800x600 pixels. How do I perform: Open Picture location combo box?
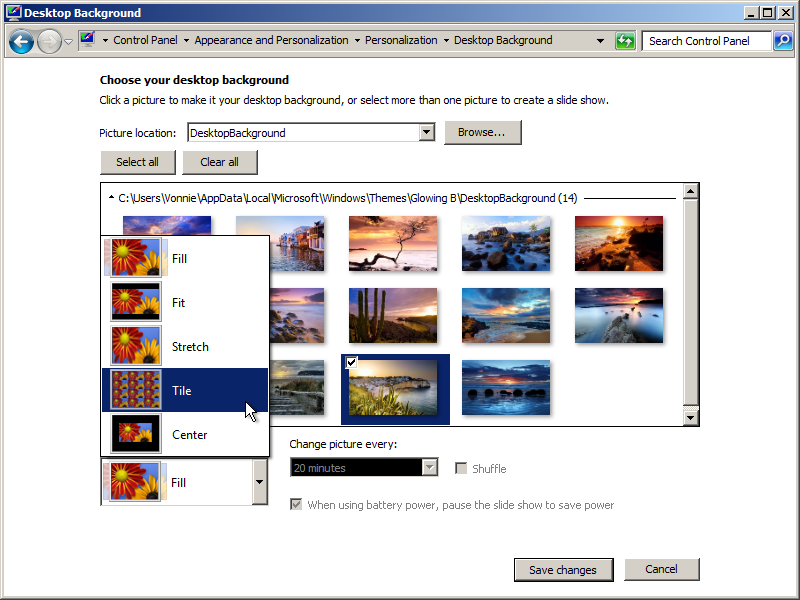(x=311, y=133)
